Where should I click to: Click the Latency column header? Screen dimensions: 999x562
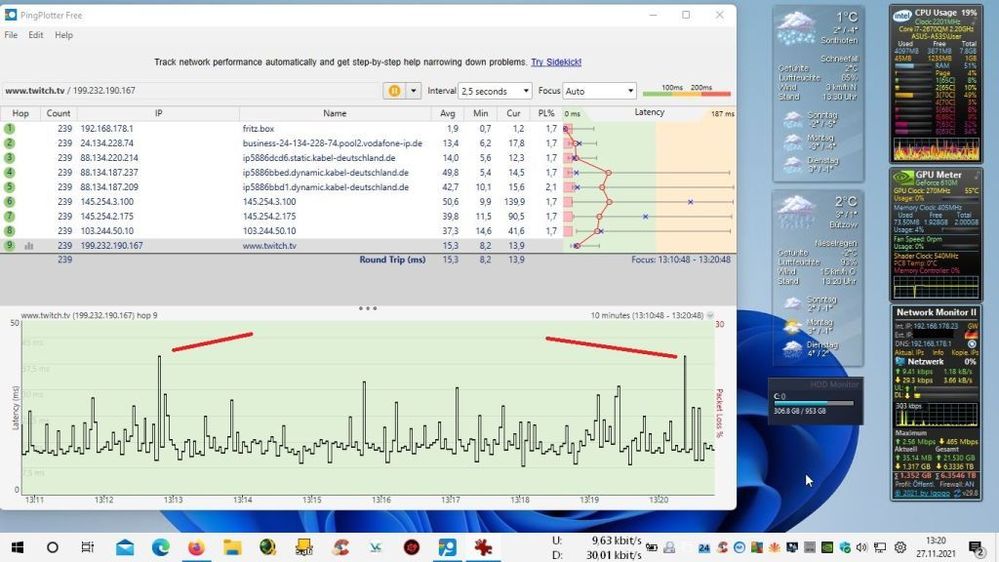(649, 113)
